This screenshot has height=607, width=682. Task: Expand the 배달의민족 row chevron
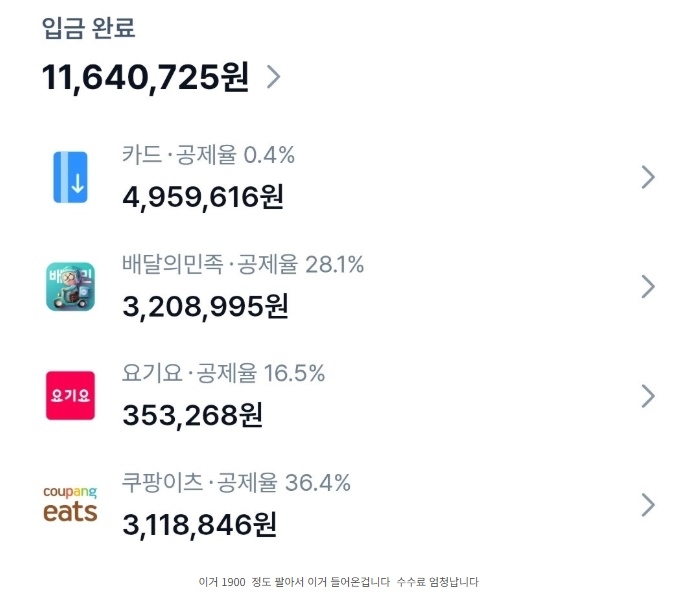[x=648, y=287]
